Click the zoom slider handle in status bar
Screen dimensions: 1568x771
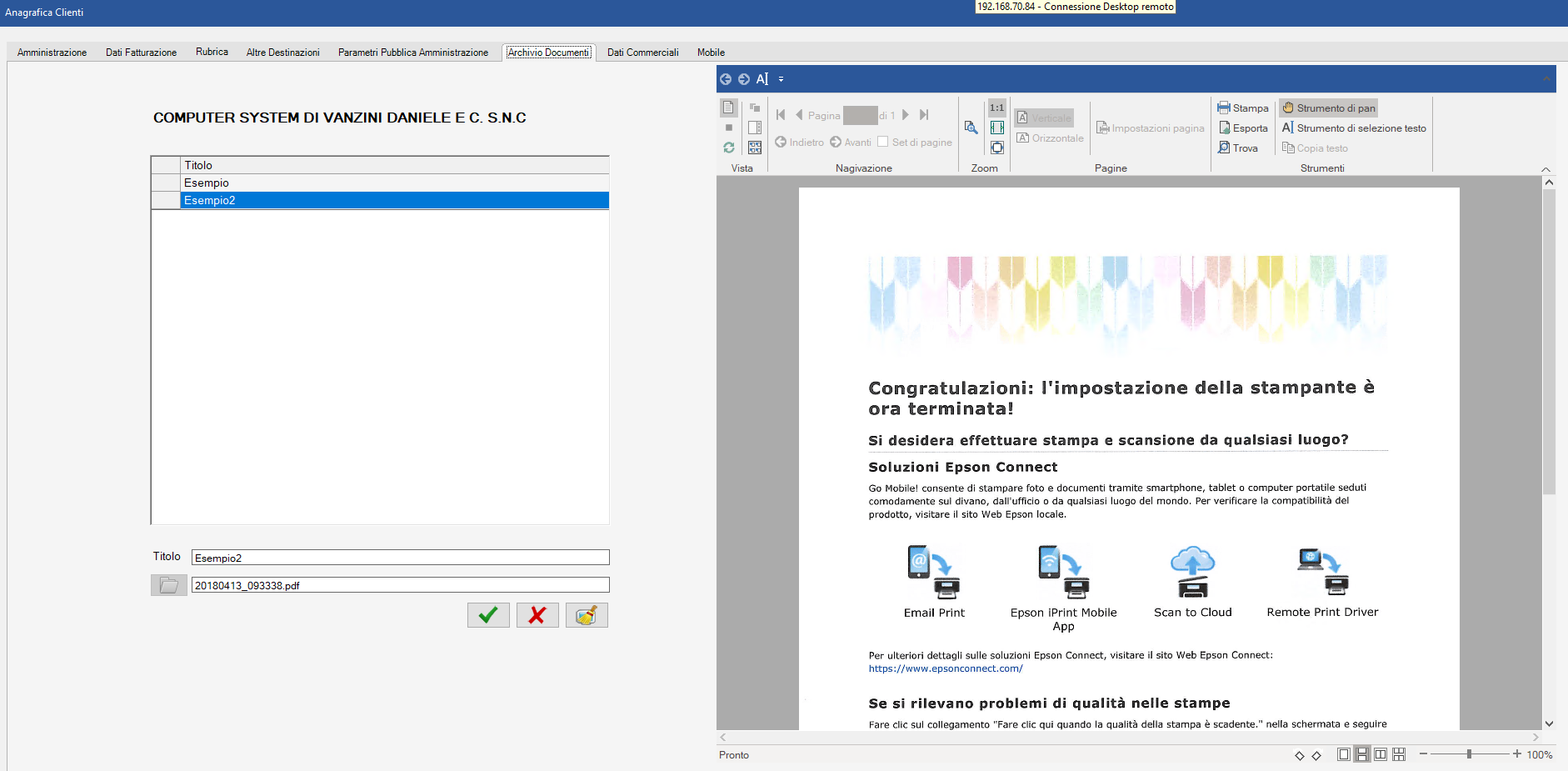coord(1469,754)
